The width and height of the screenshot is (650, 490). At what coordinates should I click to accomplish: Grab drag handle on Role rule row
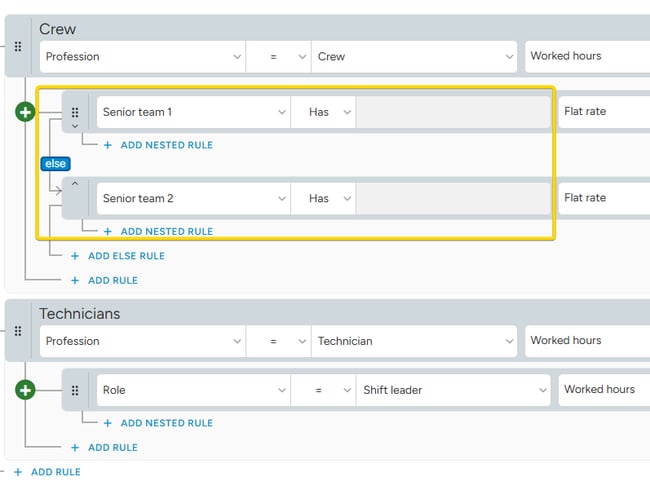[x=75, y=390]
